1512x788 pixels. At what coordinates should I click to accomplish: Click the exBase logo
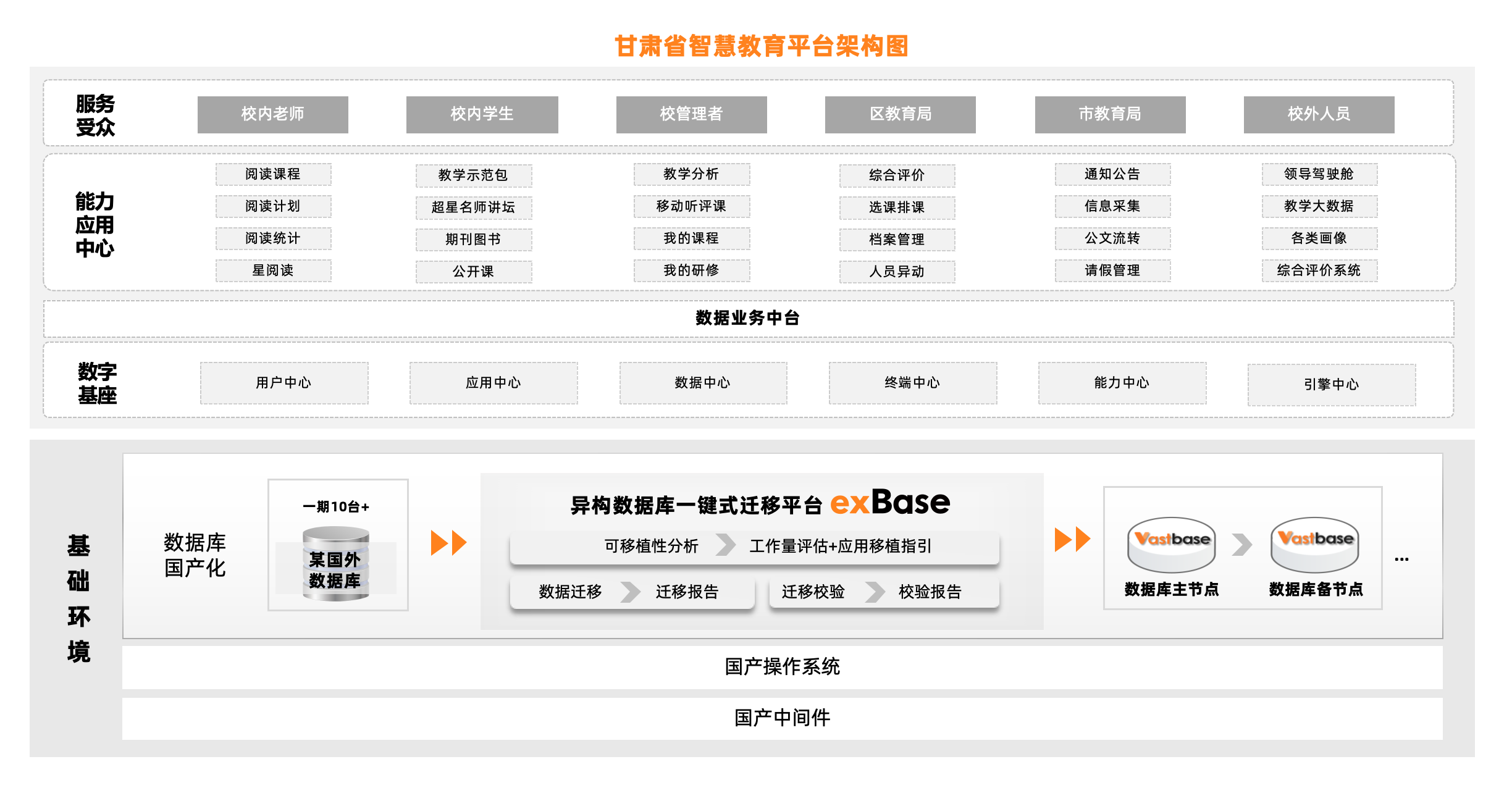point(889,503)
